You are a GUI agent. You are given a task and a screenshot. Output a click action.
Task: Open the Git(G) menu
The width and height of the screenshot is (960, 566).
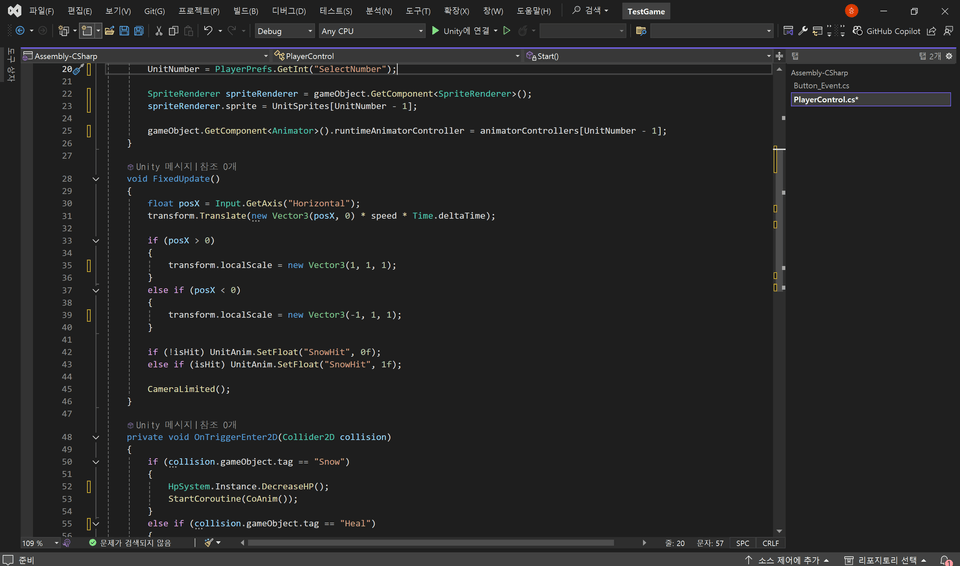tap(154, 11)
